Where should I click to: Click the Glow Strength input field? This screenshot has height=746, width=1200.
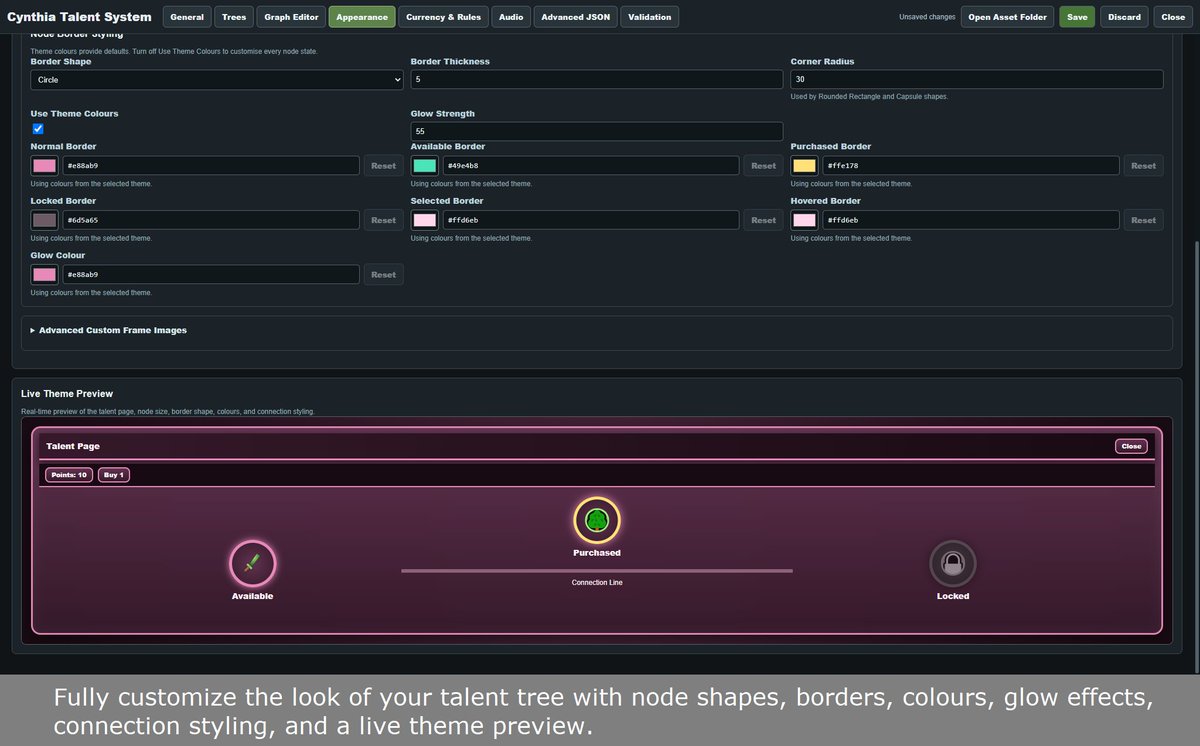tap(597, 132)
